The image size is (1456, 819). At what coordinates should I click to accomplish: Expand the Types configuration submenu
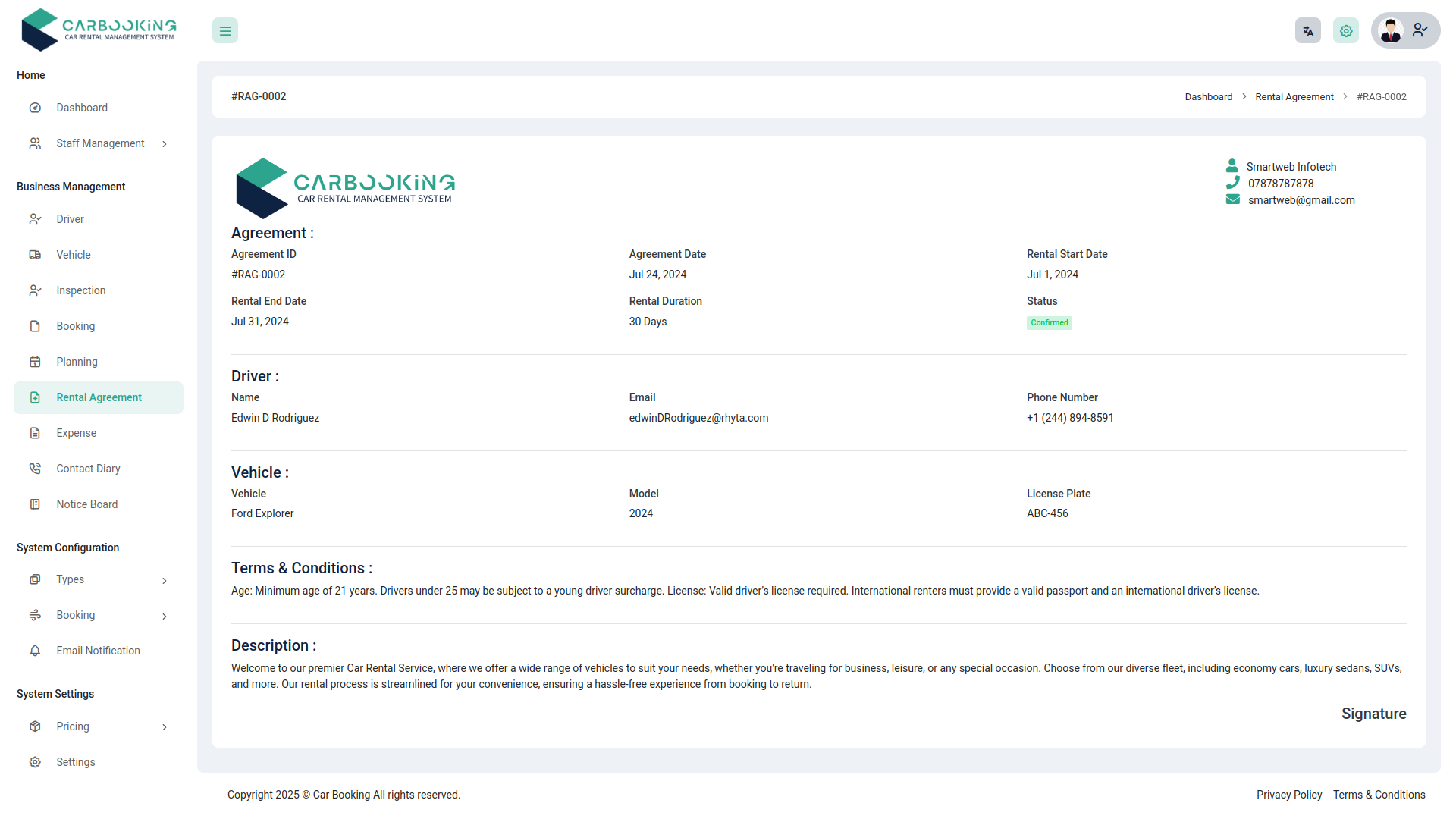[165, 580]
